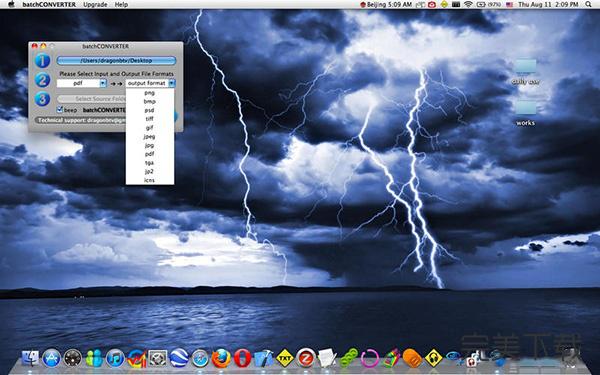Choose gif from the output format list
Screen dimensions: 600x375
coord(150,128)
